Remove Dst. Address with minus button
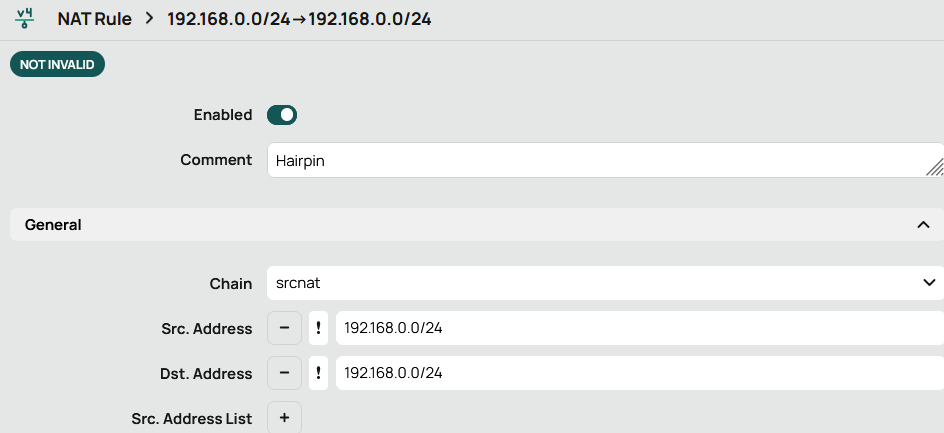 tap(284, 373)
